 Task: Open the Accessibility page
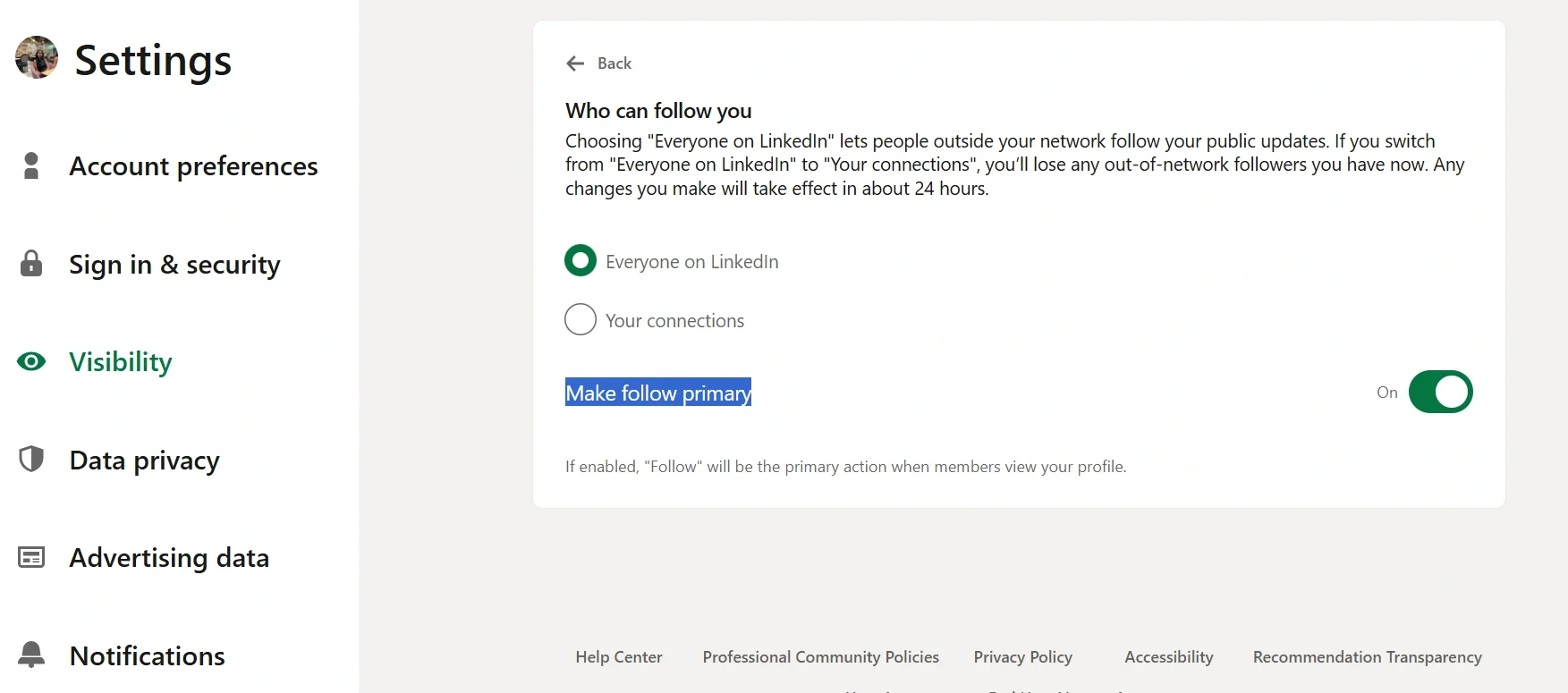click(x=1168, y=656)
